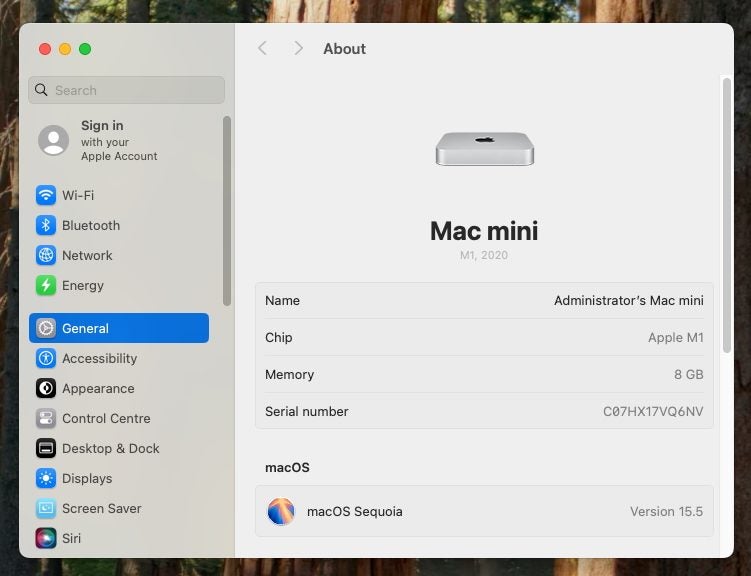The width and height of the screenshot is (751, 576).
Task: Focus the Search field
Action: coord(126,90)
